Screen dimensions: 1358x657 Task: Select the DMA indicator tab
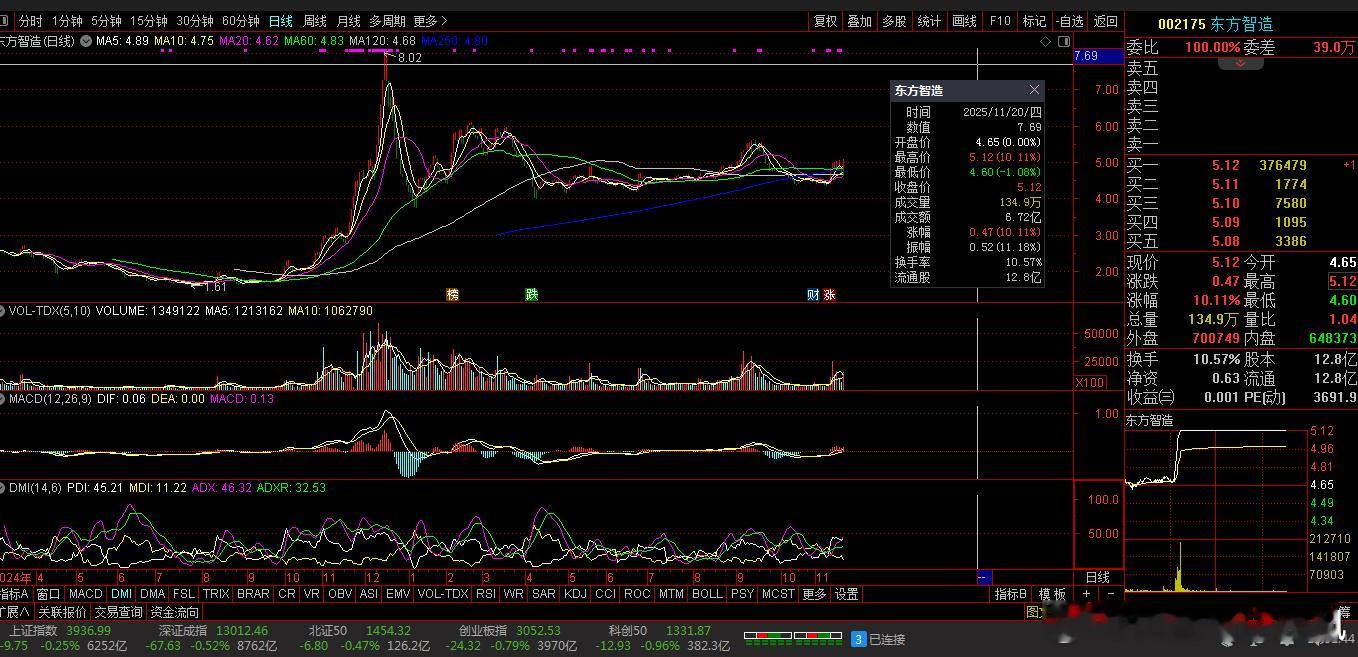click(x=152, y=593)
